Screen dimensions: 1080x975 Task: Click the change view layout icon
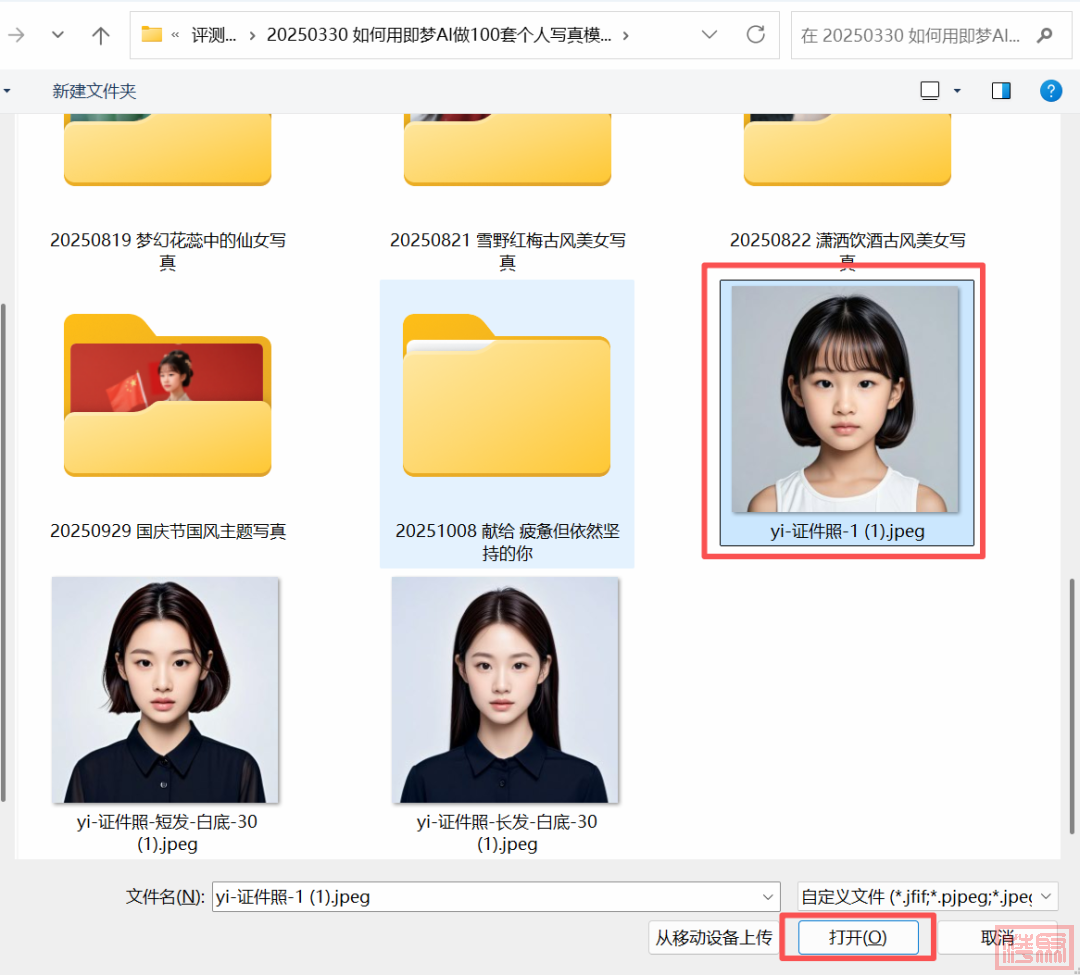[x=930, y=91]
